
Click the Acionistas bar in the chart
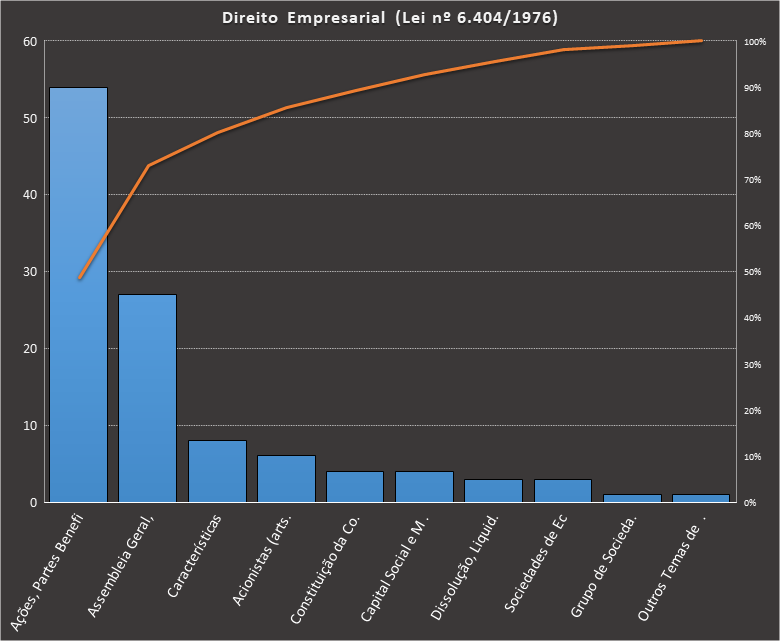286,479
